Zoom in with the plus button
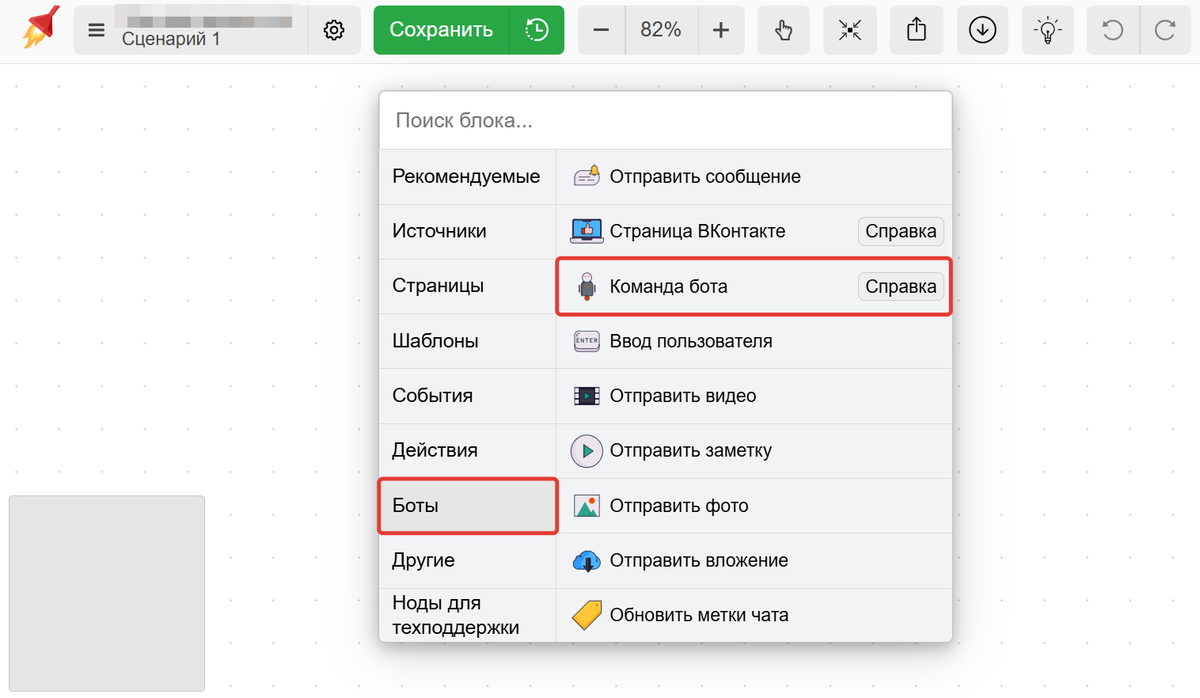This screenshot has width=1200, height=698. coord(721,30)
